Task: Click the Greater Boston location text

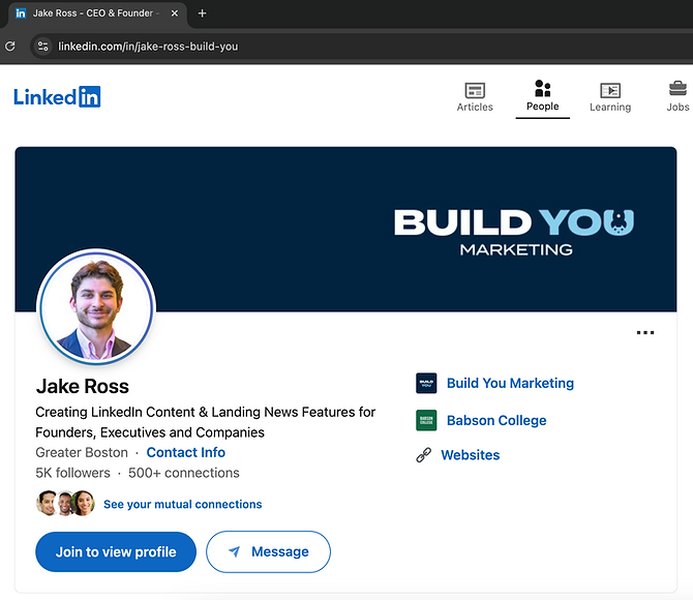Action: click(x=81, y=452)
